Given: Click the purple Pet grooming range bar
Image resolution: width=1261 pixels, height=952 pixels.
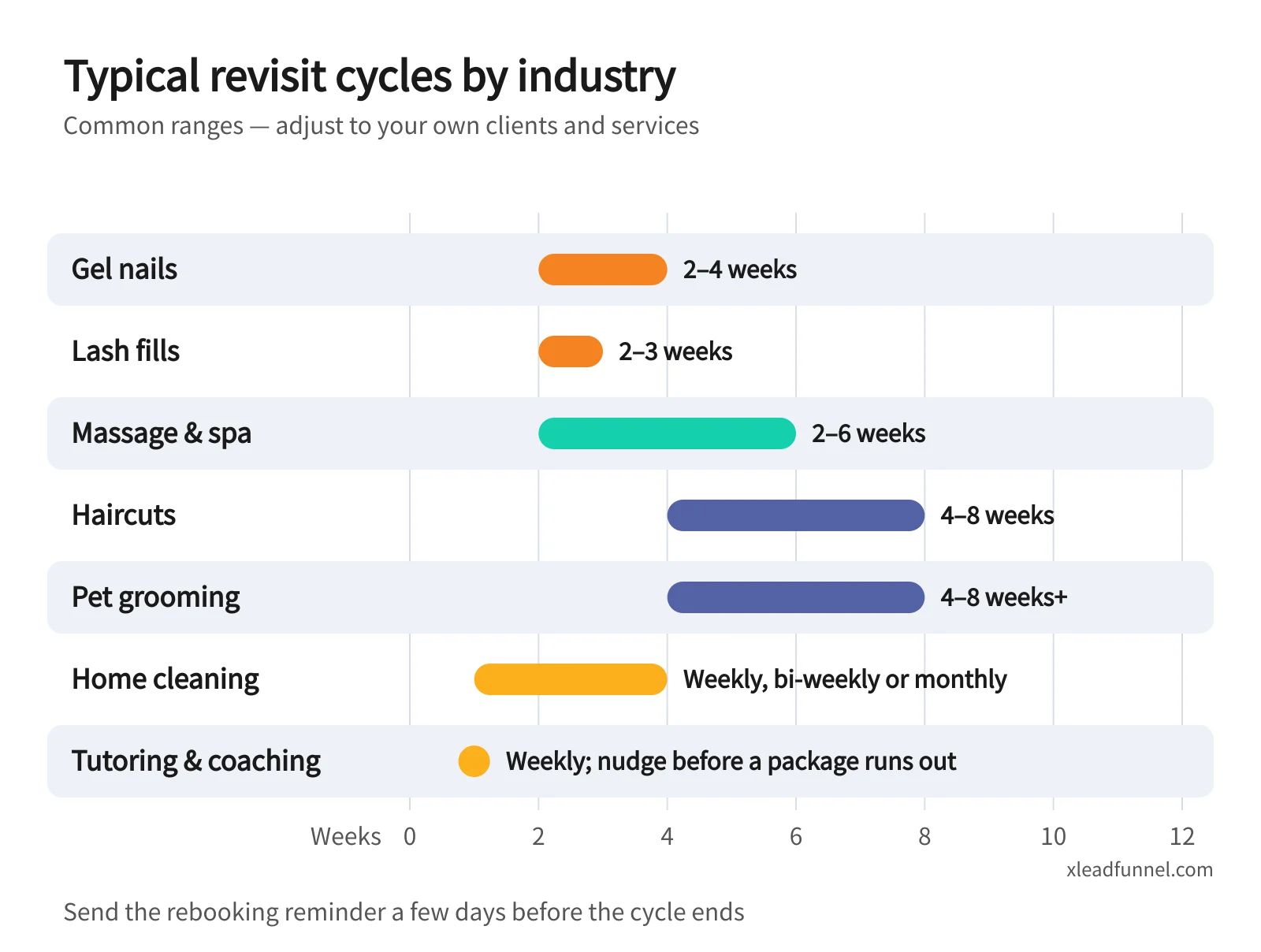Looking at the screenshot, I should coord(796,597).
